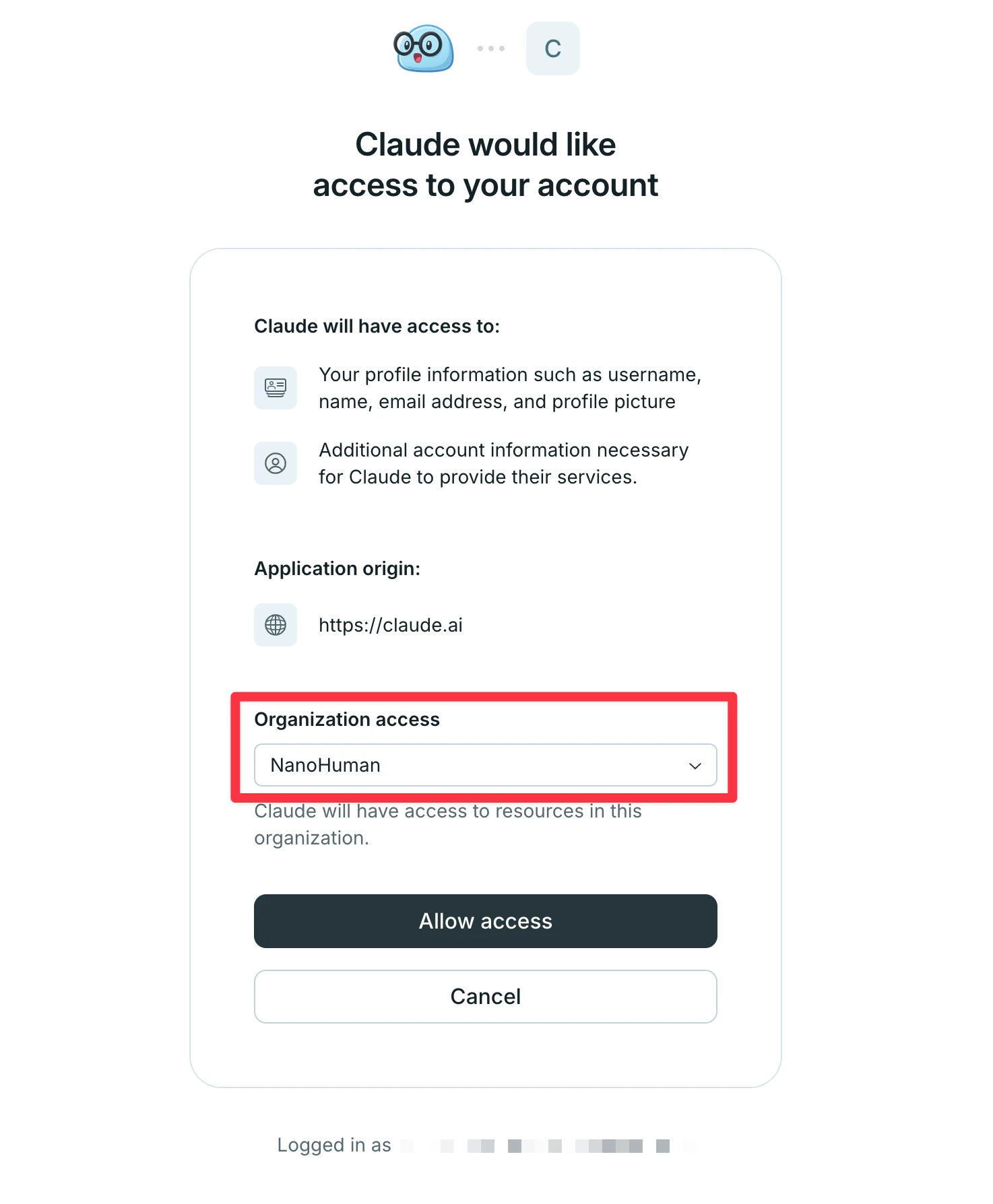Image resolution: width=993 pixels, height=1204 pixels.
Task: Click the 'Allow access' button
Action: (x=485, y=921)
